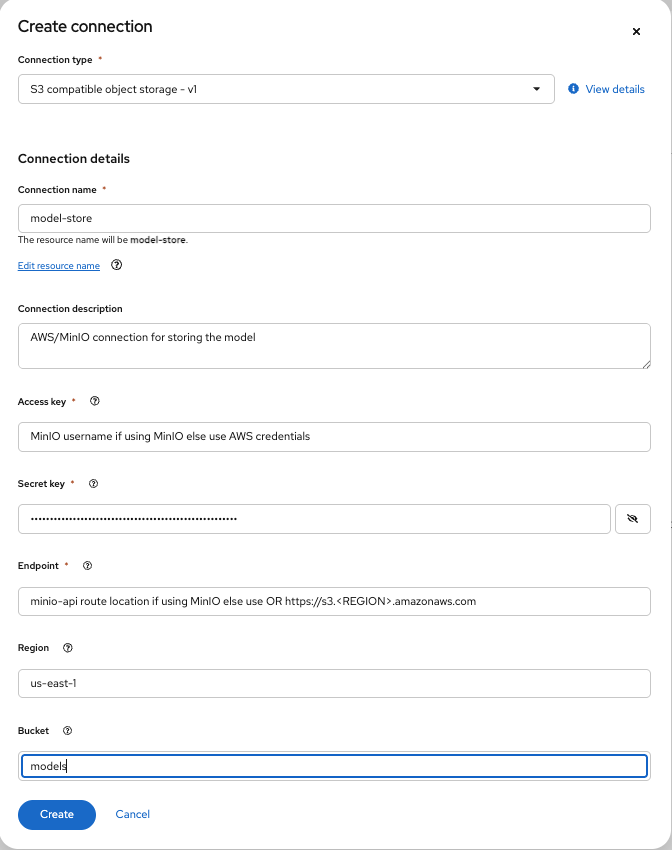This screenshot has height=850, width=672.
Task: Open the View details link
Action: (614, 89)
